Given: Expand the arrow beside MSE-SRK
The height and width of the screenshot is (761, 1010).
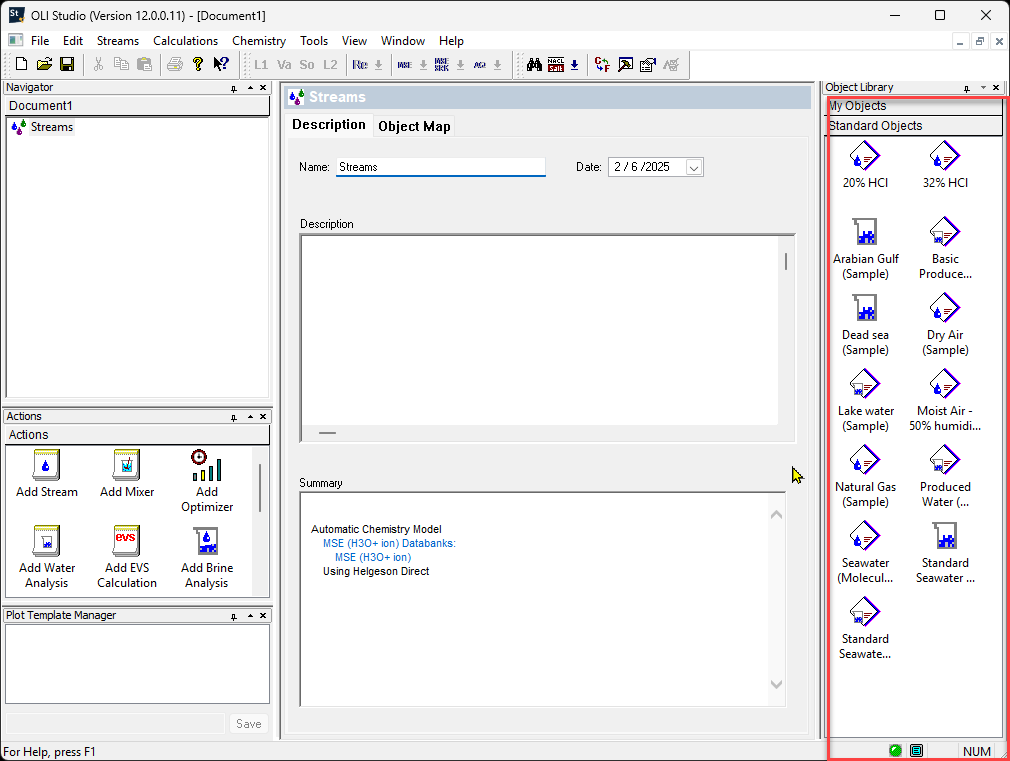Looking at the screenshot, I should 461,64.
